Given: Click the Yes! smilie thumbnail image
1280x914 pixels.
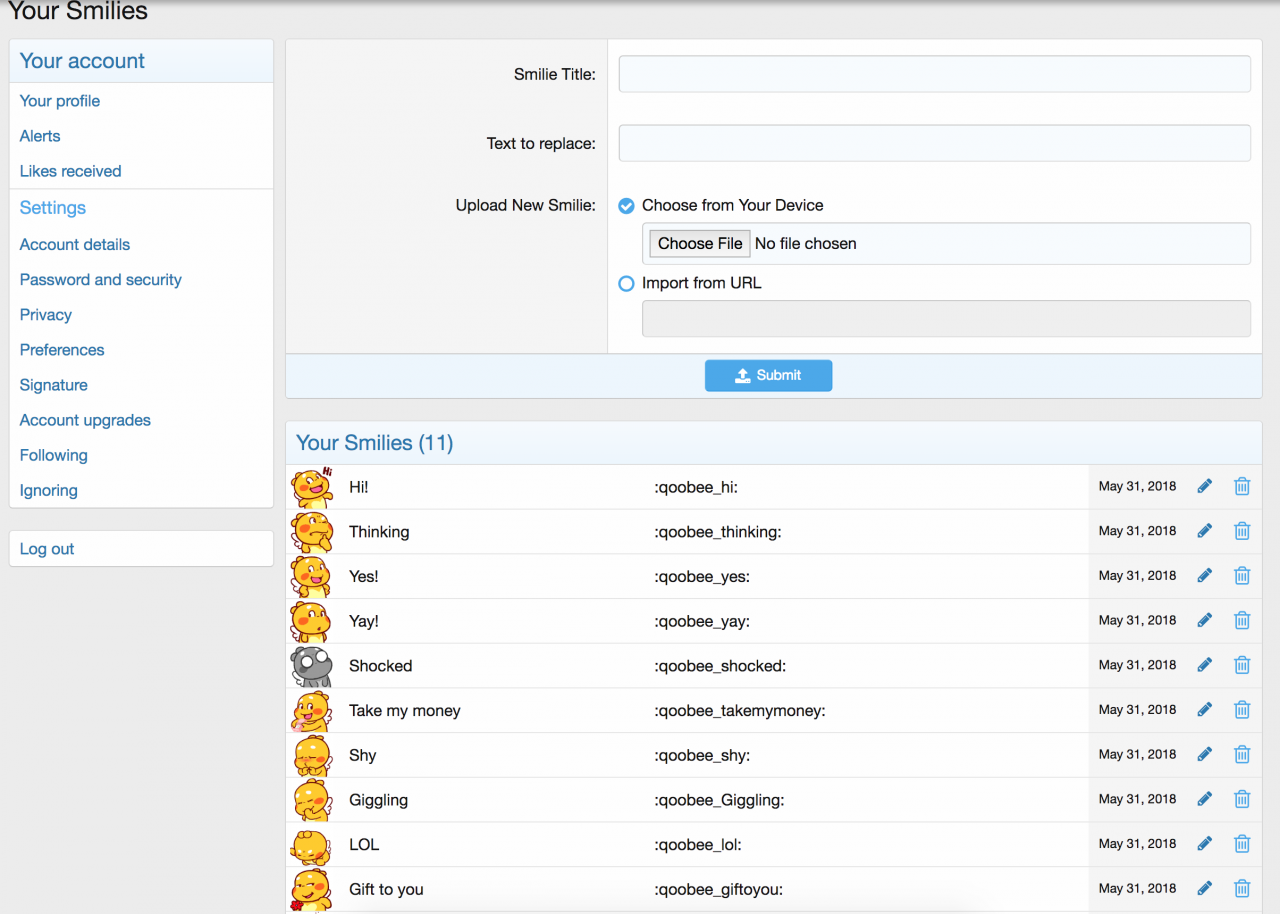Looking at the screenshot, I should click(311, 577).
